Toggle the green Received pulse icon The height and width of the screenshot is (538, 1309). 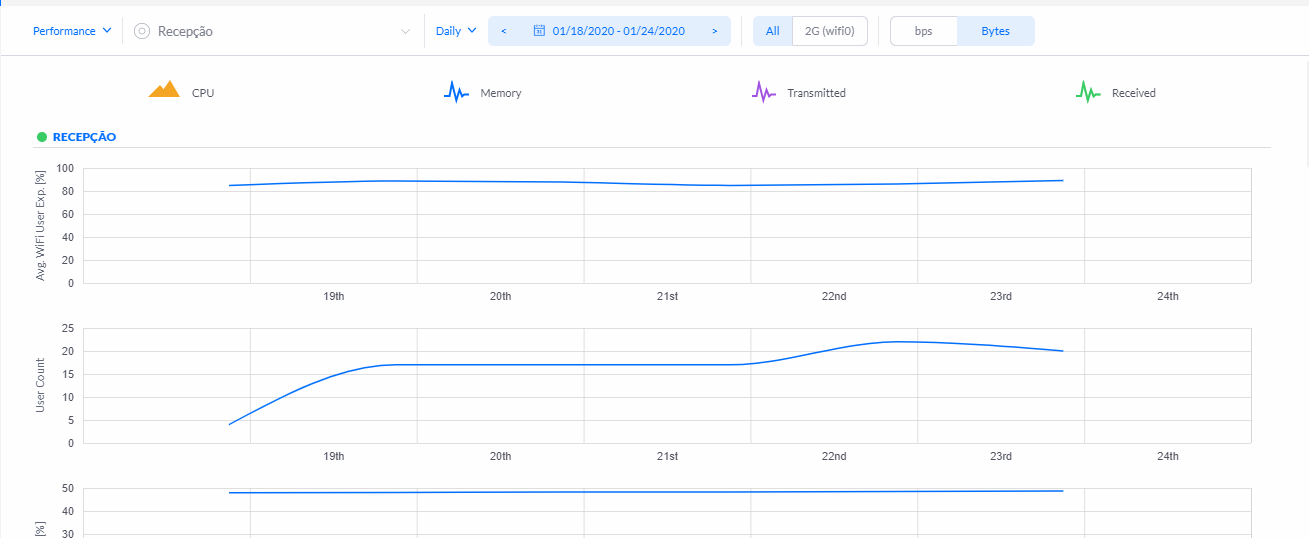tap(1088, 92)
